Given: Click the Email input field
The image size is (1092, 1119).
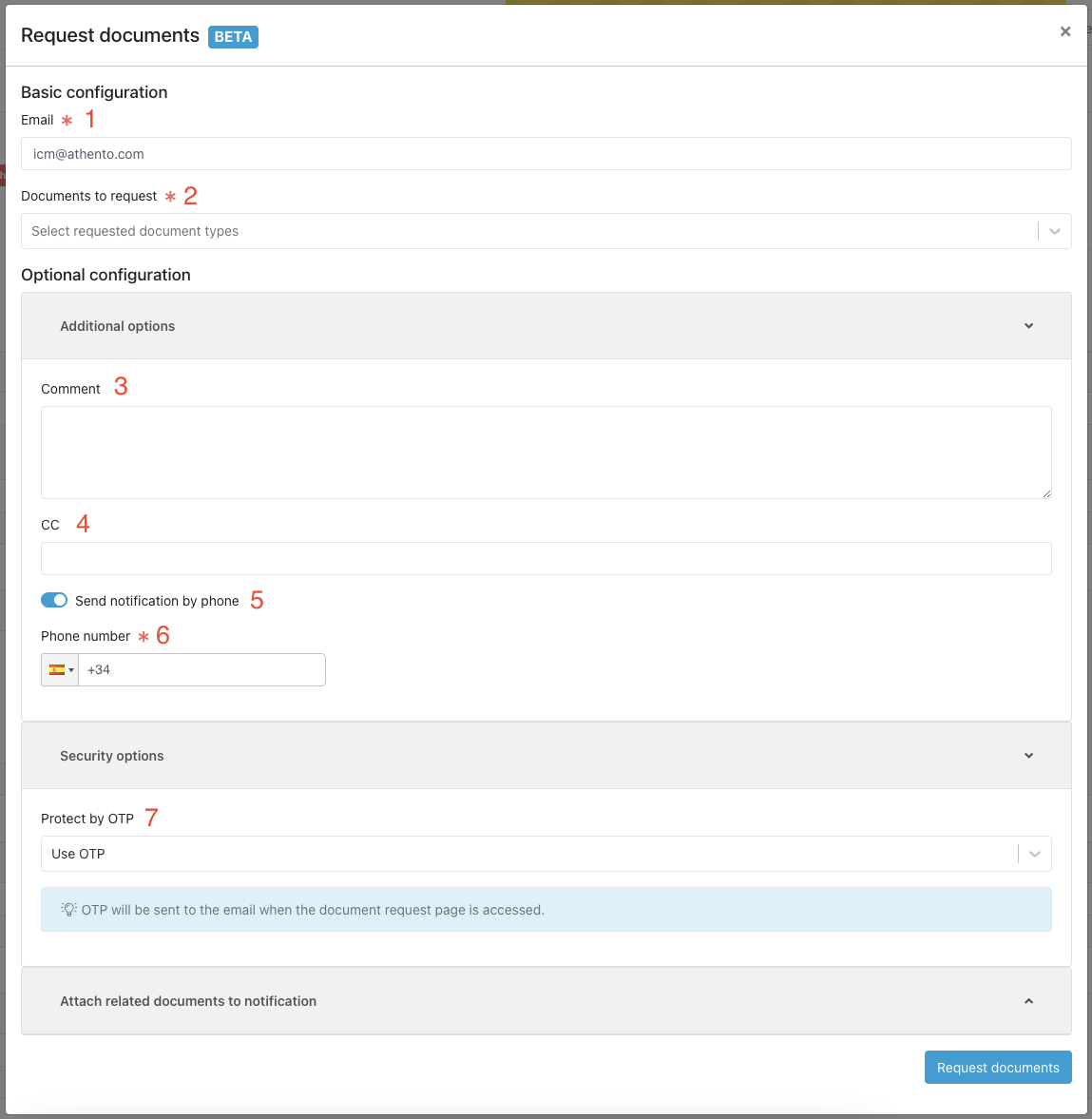Looking at the screenshot, I should (546, 154).
